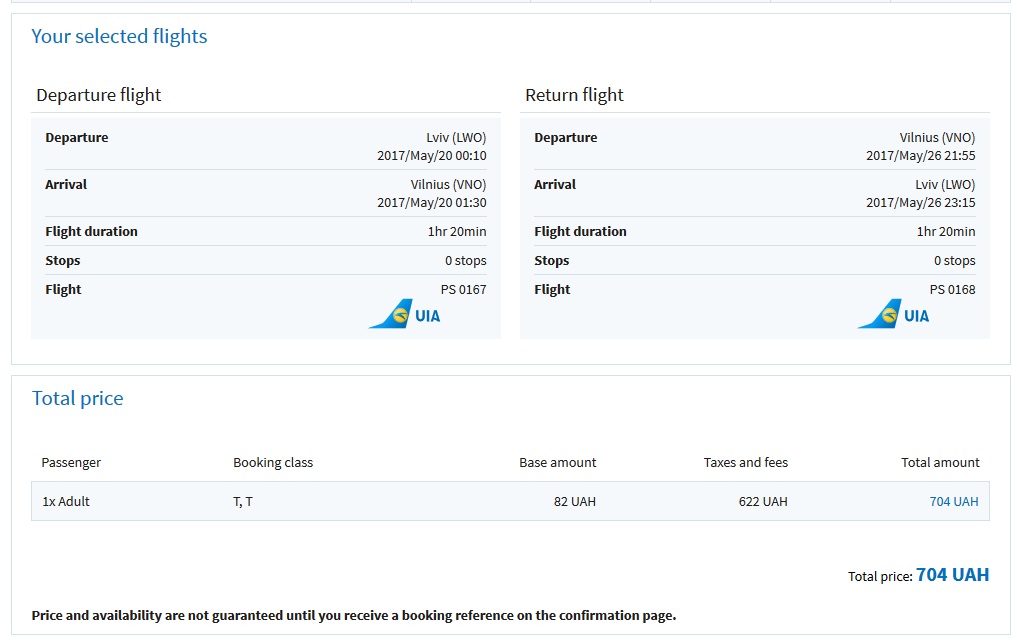Click the 82 UAH base amount value
Image resolution: width=1017 pixels, height=643 pixels.
(574, 502)
